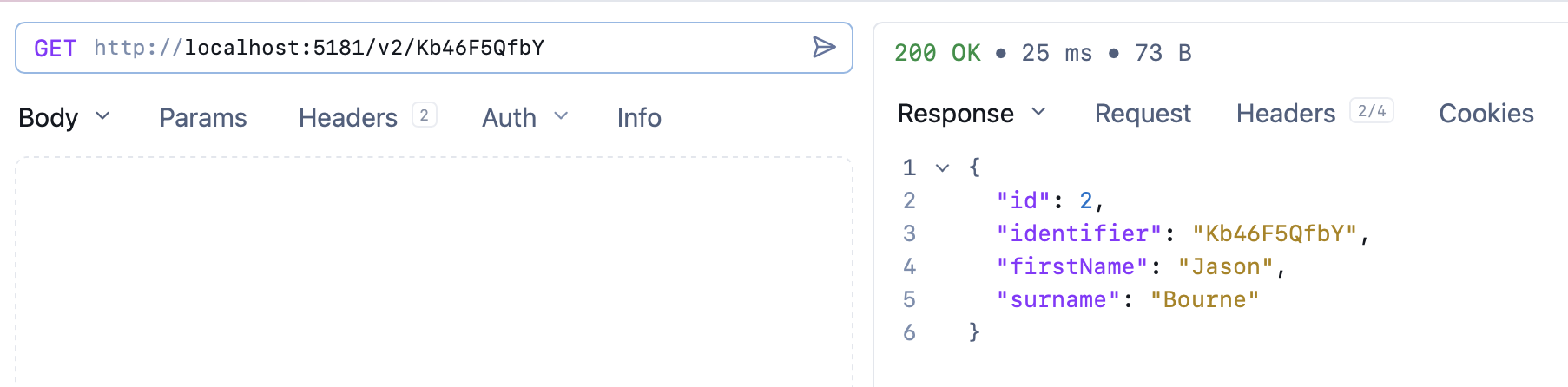Switch to the Request tab in response pane
Viewport: 1568px width, 387px height.
[1143, 114]
